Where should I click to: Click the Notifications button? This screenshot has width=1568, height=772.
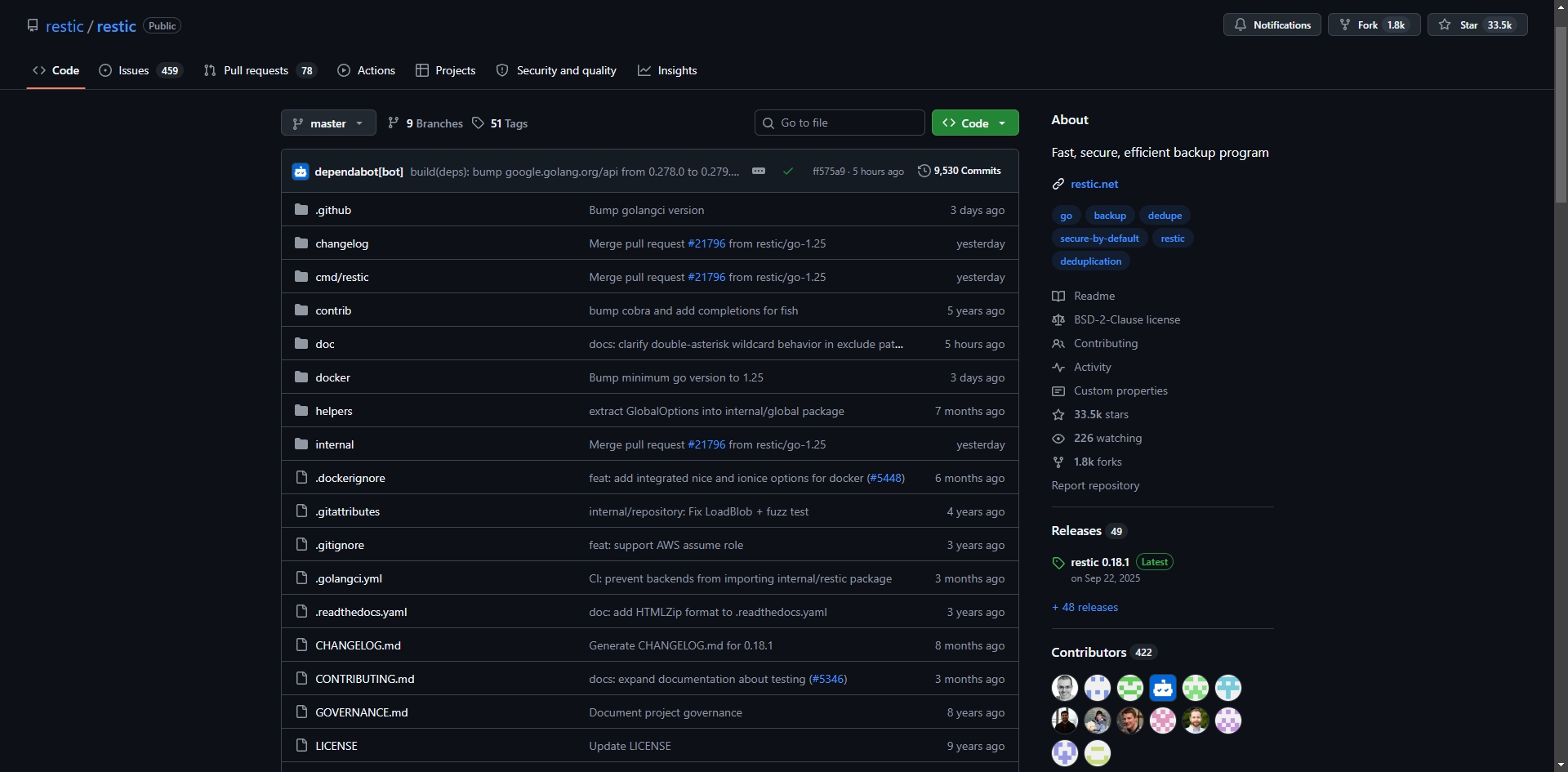click(1272, 25)
